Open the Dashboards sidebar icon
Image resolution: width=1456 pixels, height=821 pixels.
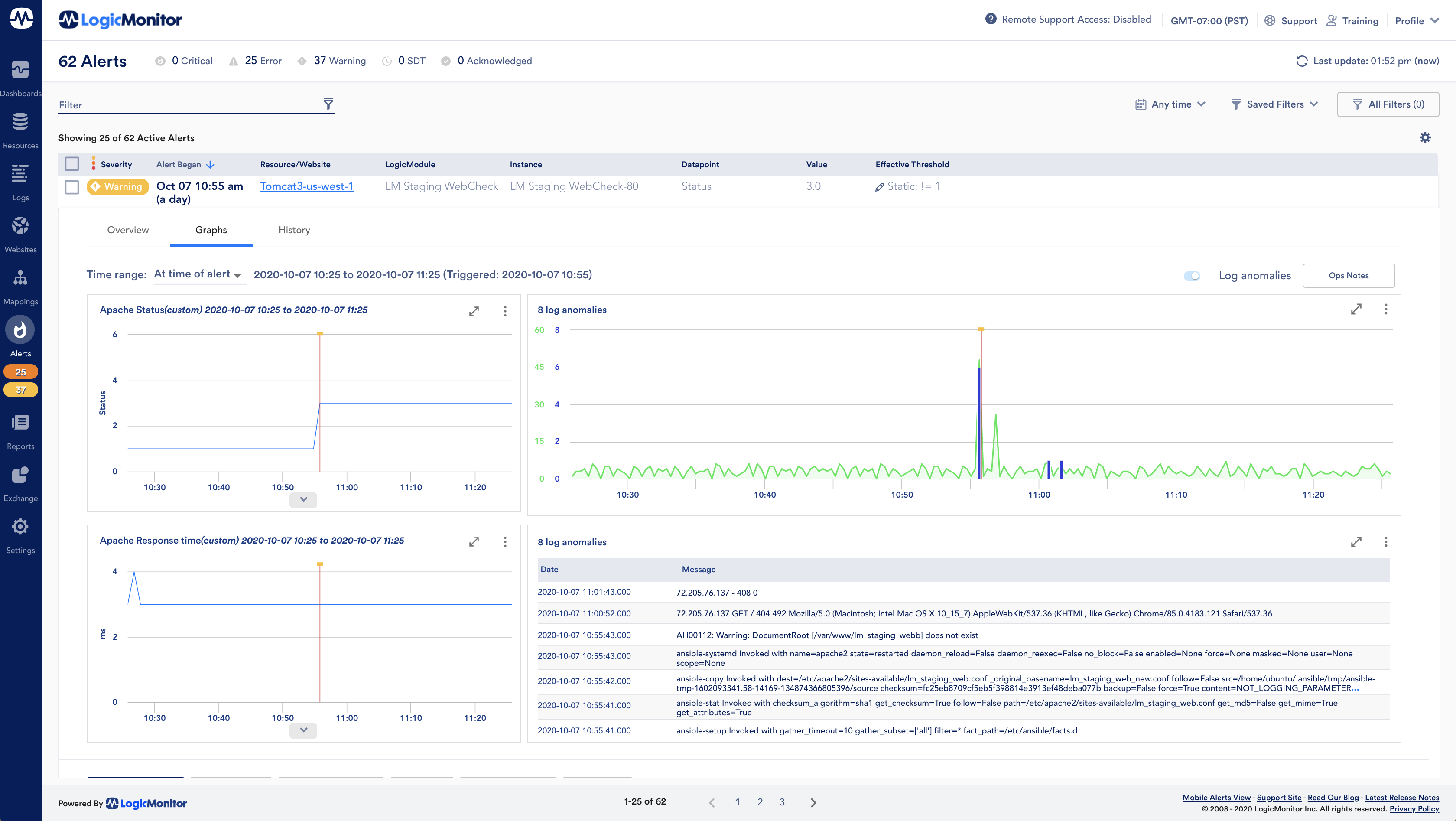(x=20, y=70)
